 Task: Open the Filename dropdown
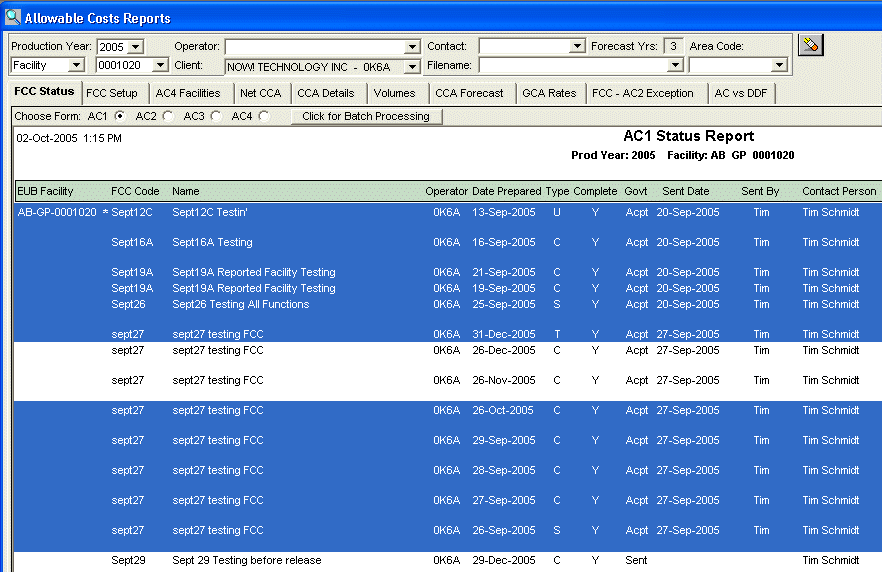pos(675,66)
